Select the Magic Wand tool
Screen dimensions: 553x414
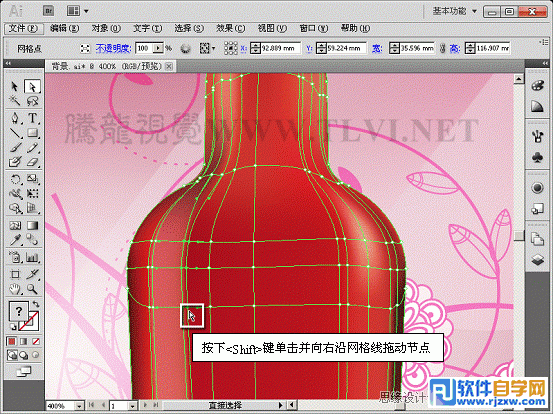point(15,101)
